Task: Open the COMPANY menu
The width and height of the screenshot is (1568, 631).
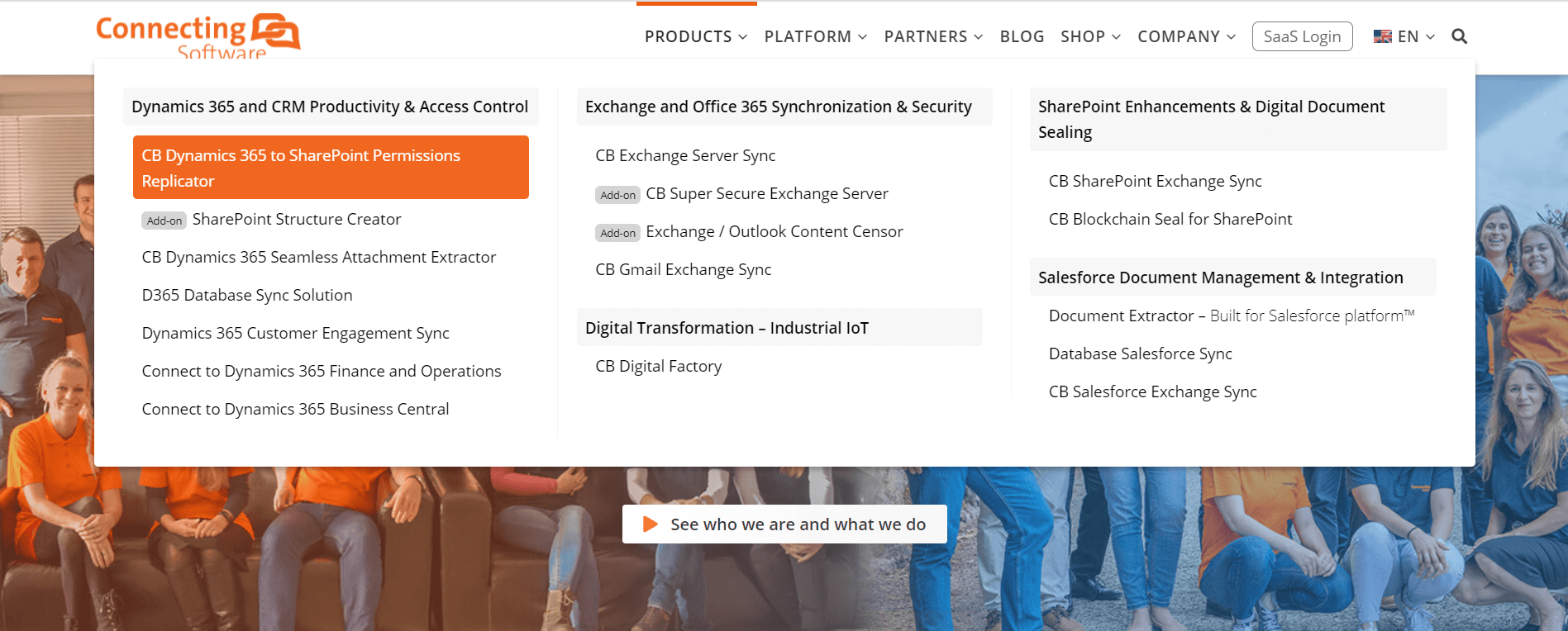Action: [1179, 36]
